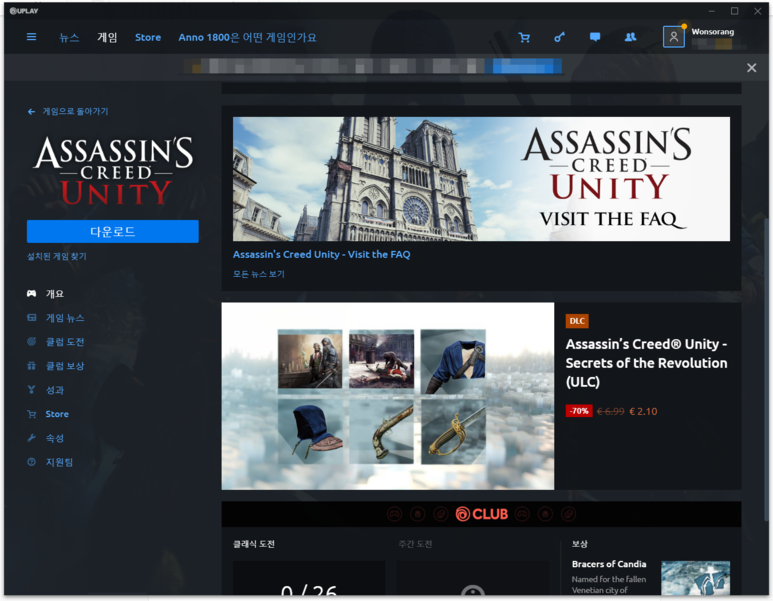Maximize the Uplay window
The width and height of the screenshot is (773, 601).
tap(735, 11)
